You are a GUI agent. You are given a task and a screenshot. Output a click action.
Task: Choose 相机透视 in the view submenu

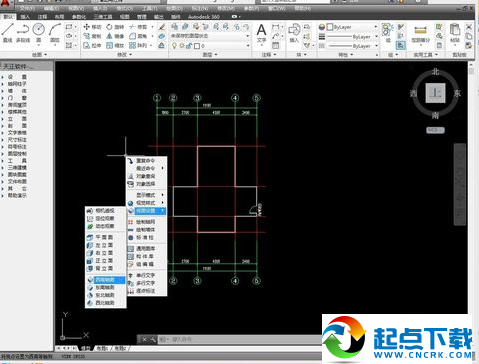pos(106,211)
